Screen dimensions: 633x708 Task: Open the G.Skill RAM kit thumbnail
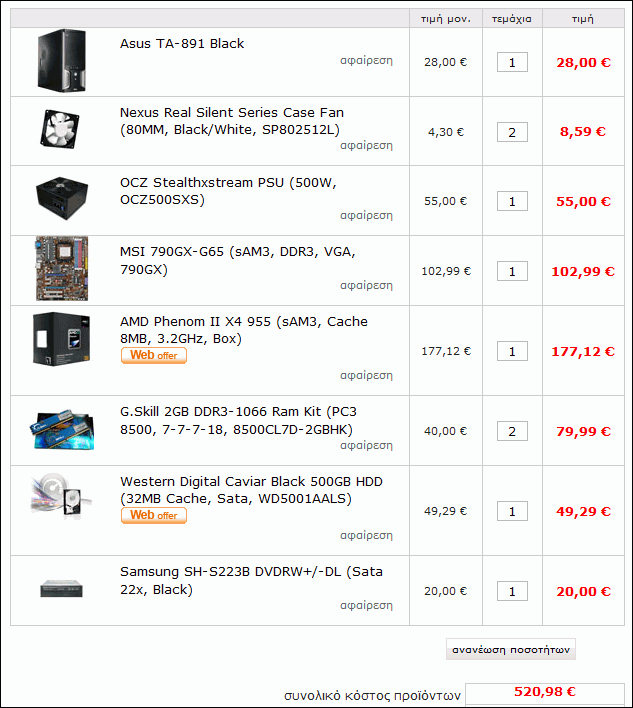62,430
